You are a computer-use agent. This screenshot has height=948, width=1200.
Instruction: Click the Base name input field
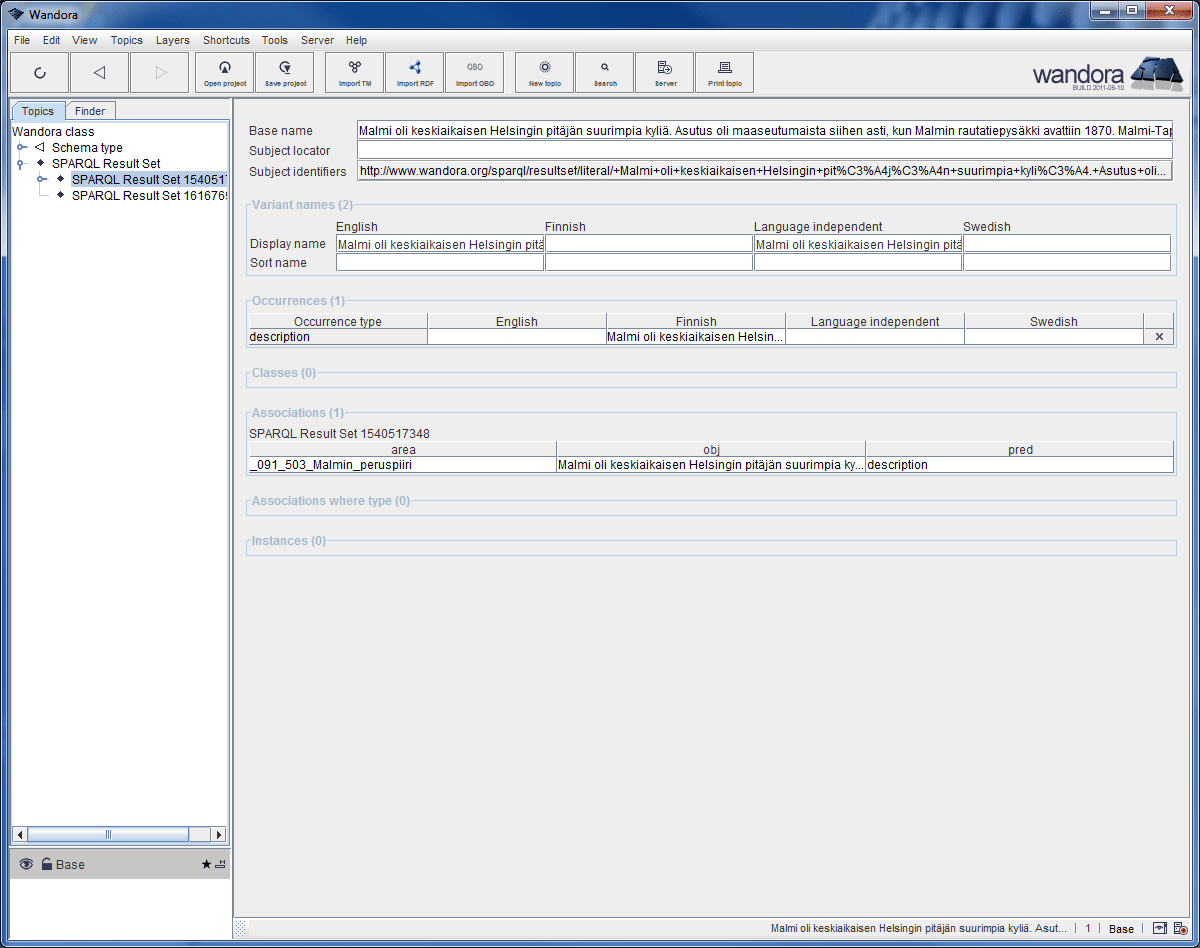coord(700,130)
